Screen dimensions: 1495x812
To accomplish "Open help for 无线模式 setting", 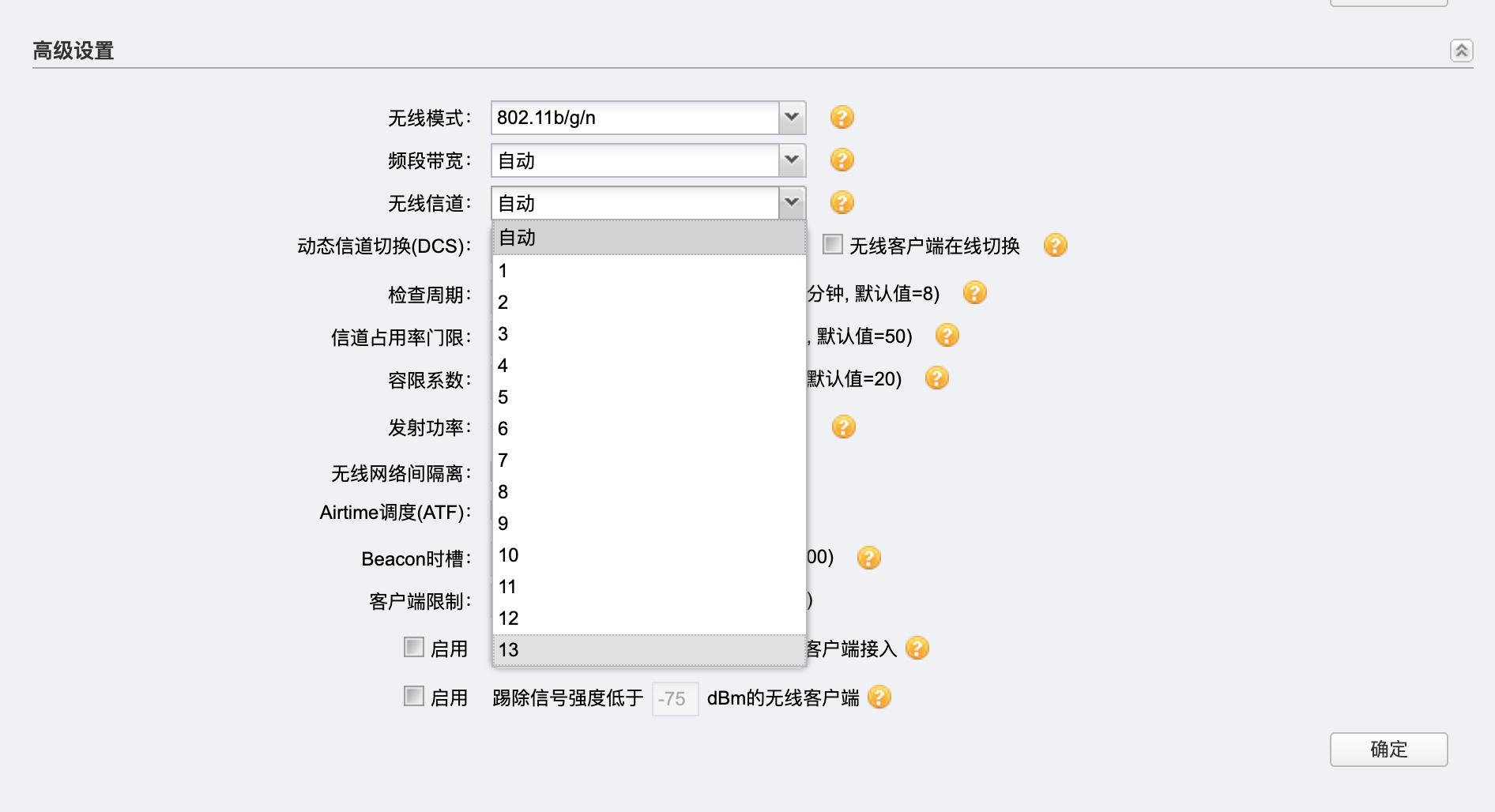I will click(x=842, y=117).
